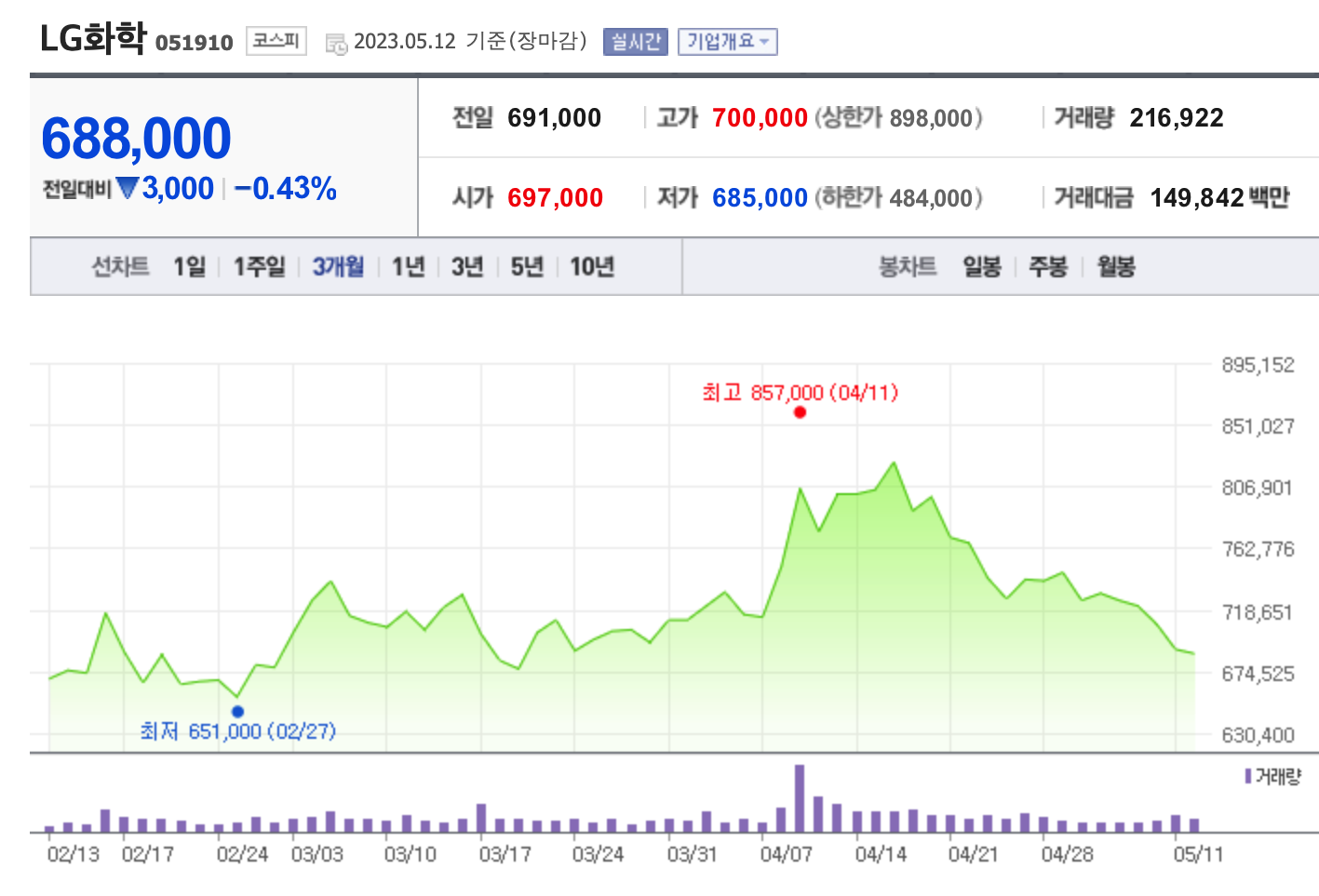Screen dimensions: 1319x896
Task: Select the 1년 line chart tab
Action: pos(408,267)
